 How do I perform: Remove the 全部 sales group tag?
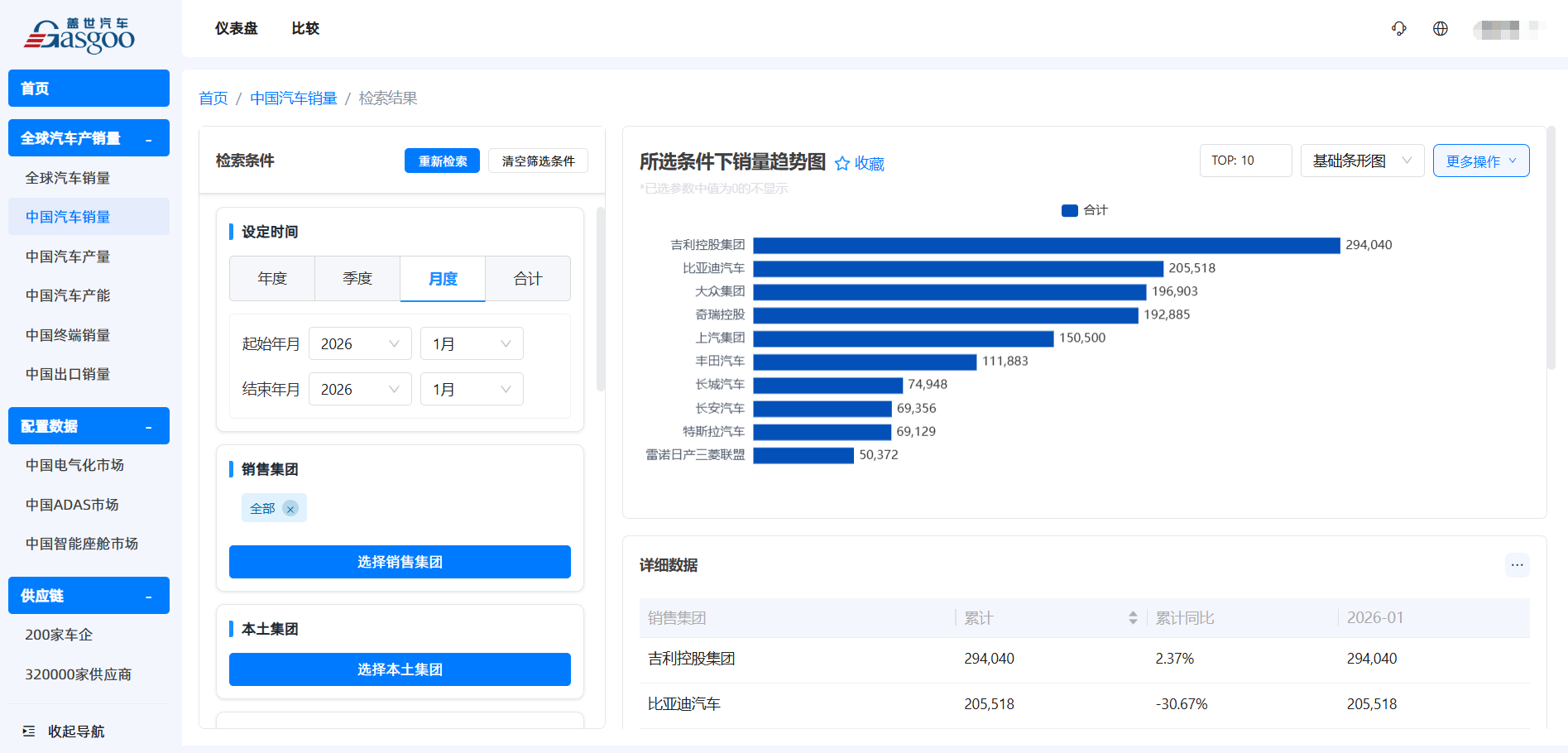pyautogui.click(x=290, y=509)
